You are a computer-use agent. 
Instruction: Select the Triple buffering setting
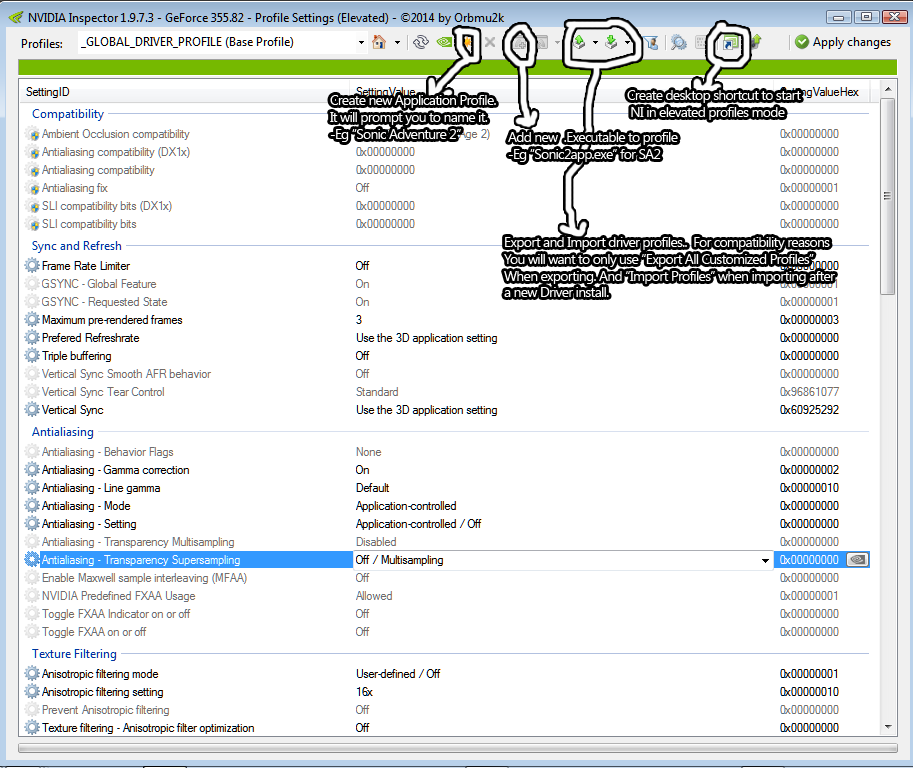[76, 356]
